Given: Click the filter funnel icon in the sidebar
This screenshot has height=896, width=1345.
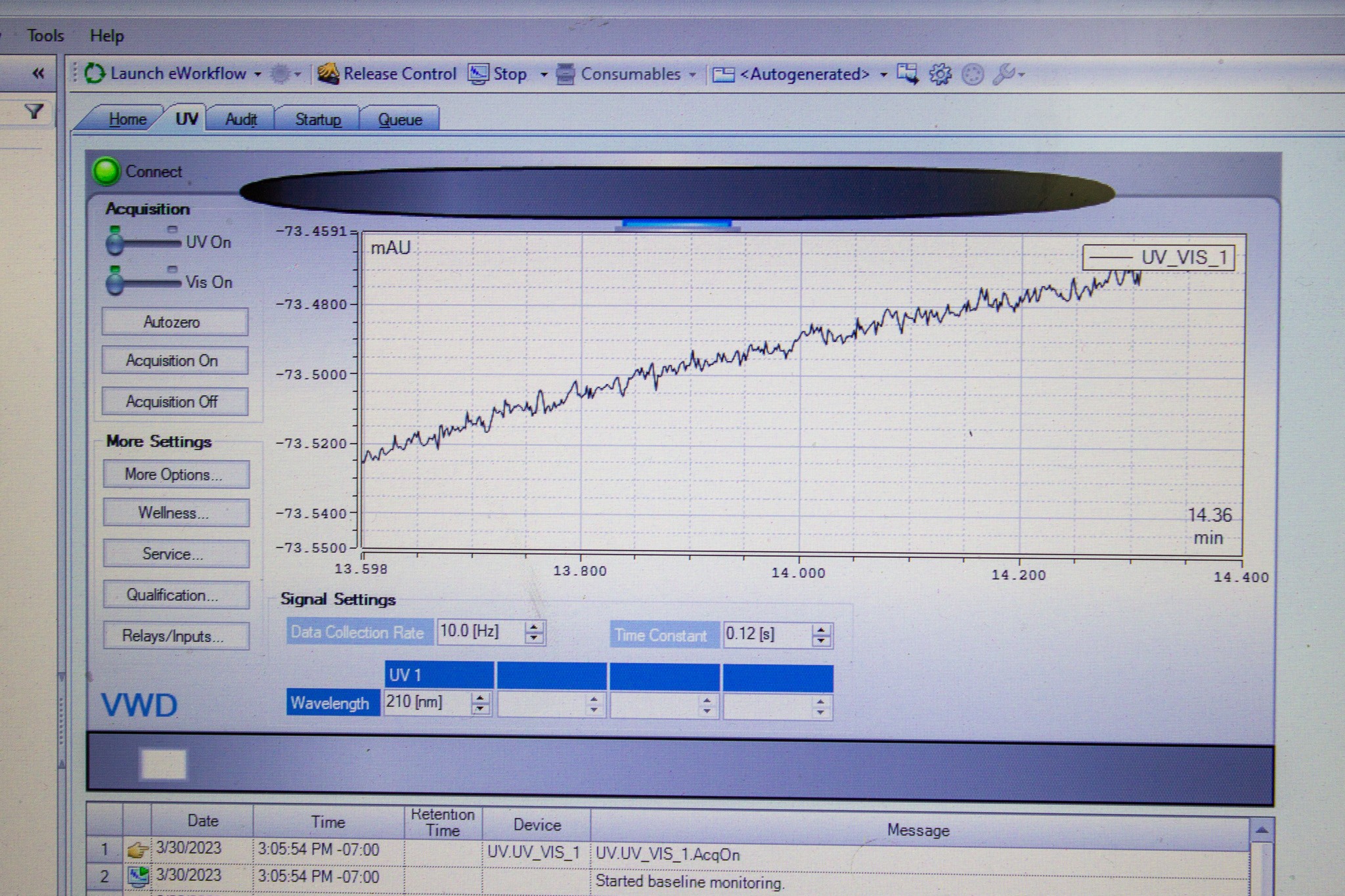Looking at the screenshot, I should coord(34,110).
